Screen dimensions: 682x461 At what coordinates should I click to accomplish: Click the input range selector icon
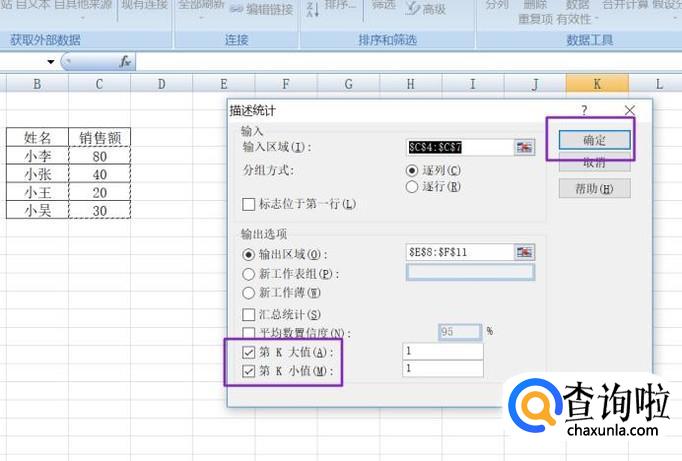pos(525,147)
